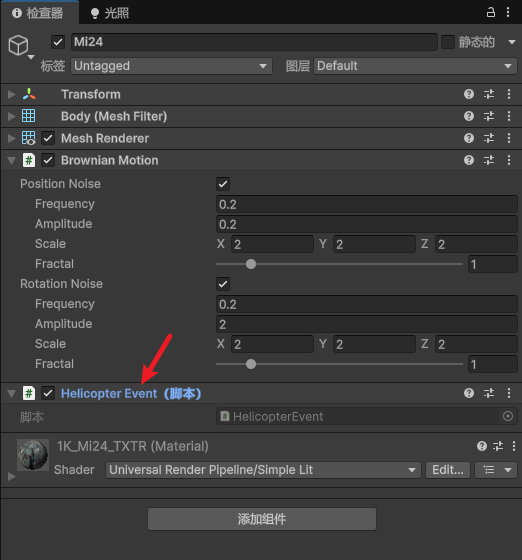Click the Rotation Noise Scale Y field
This screenshot has width=522, height=560.
374,344
